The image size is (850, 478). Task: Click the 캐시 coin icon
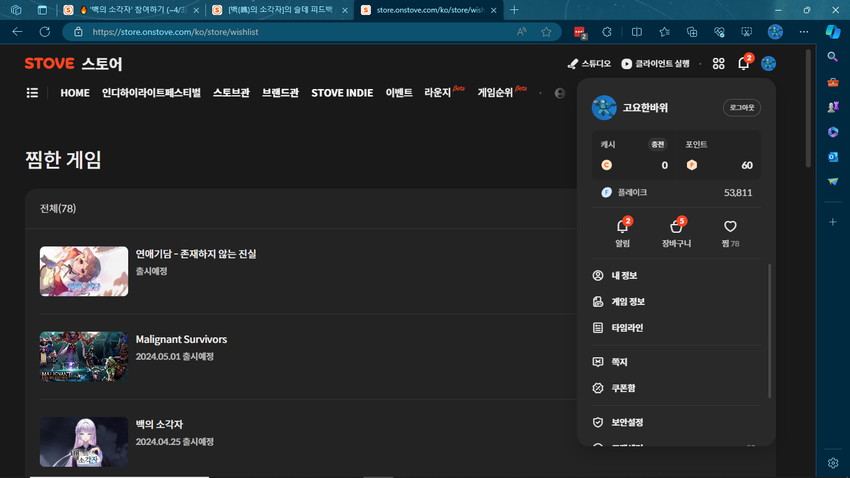pyautogui.click(x=607, y=165)
